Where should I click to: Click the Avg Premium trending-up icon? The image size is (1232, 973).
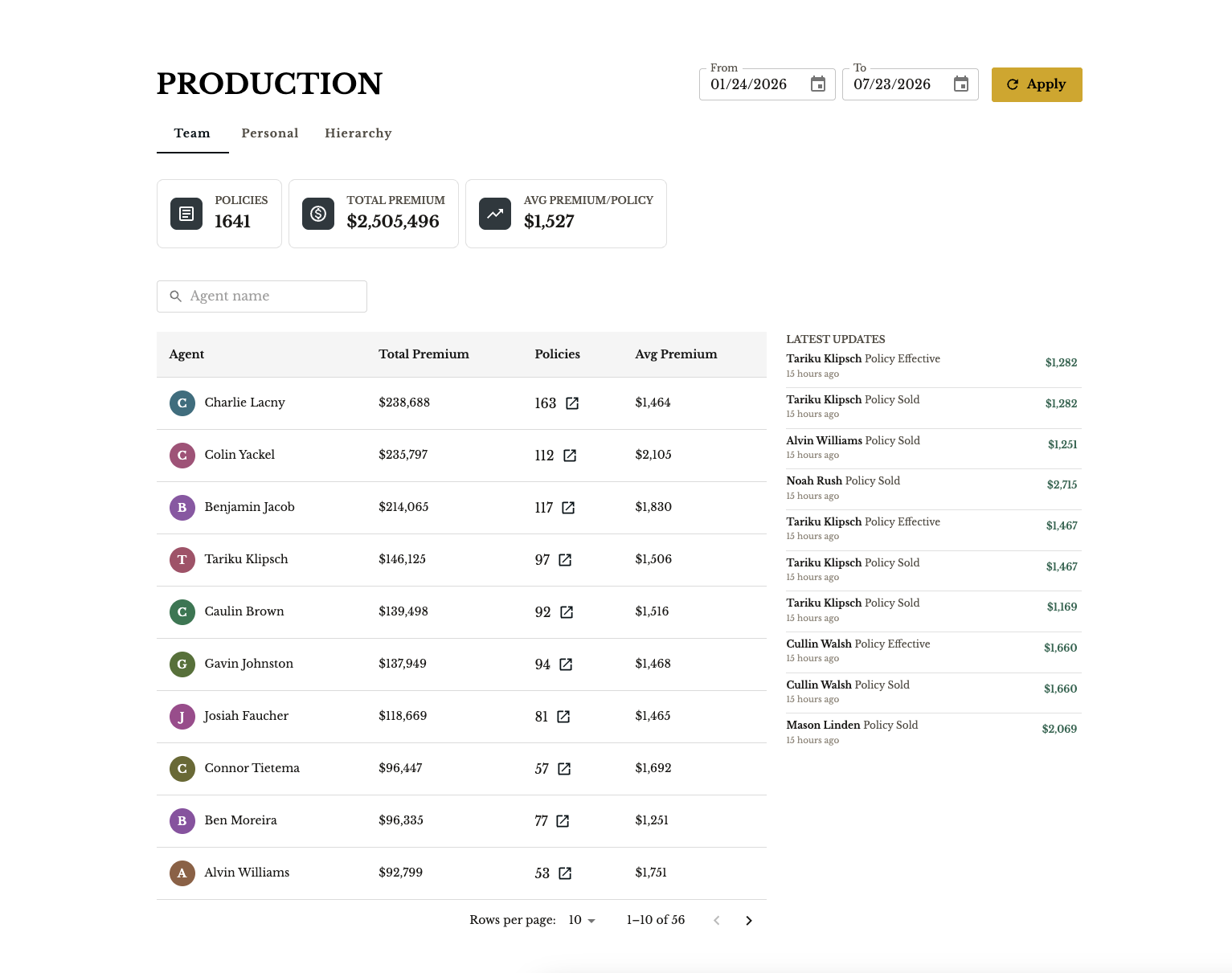point(495,214)
